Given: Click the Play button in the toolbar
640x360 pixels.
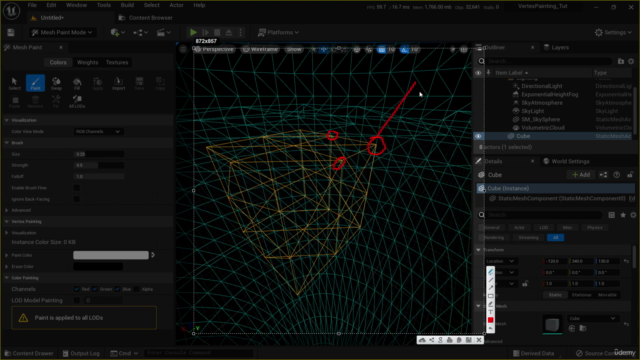Looking at the screenshot, I should [193, 33].
